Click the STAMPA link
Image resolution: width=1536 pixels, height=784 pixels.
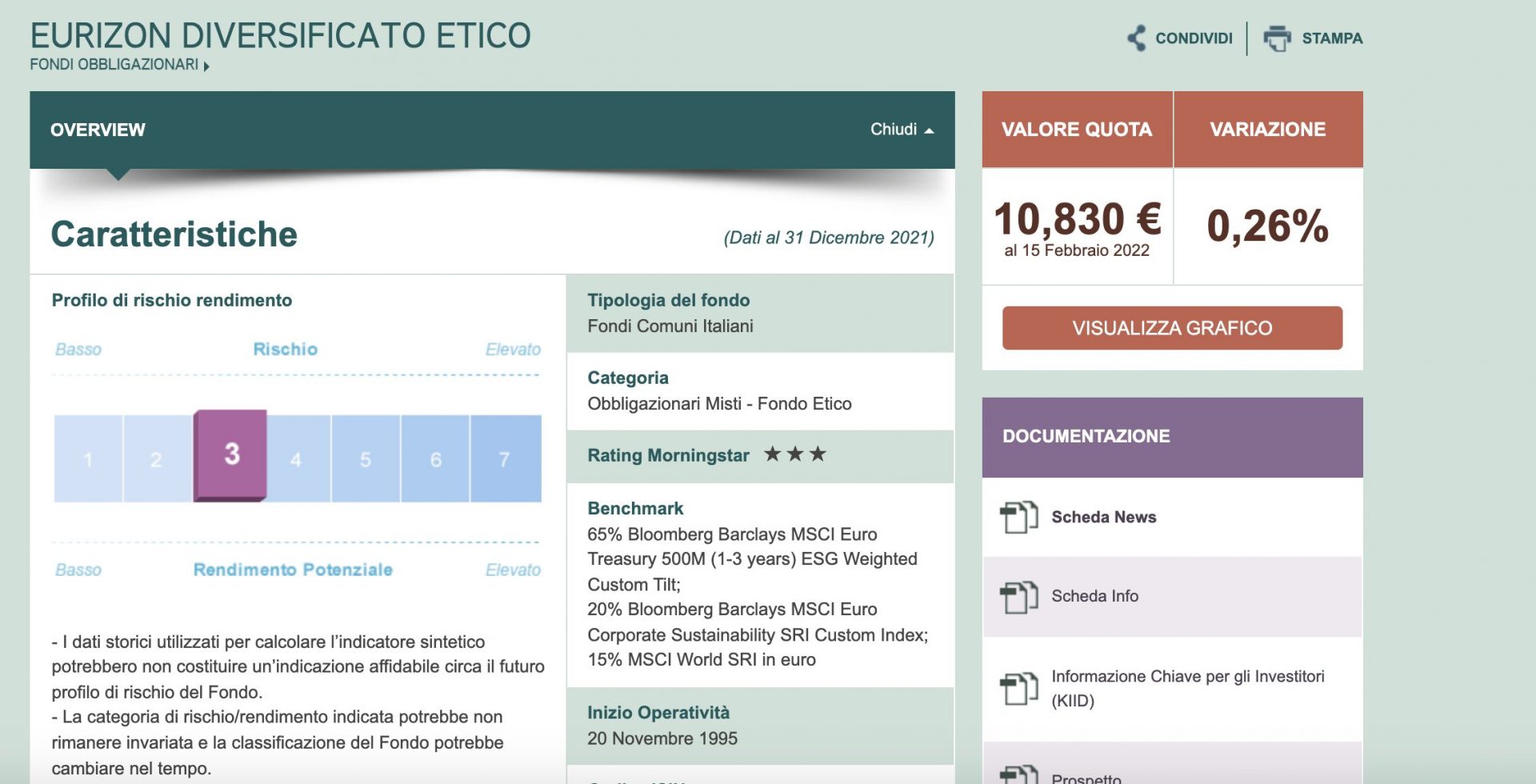click(x=1332, y=38)
